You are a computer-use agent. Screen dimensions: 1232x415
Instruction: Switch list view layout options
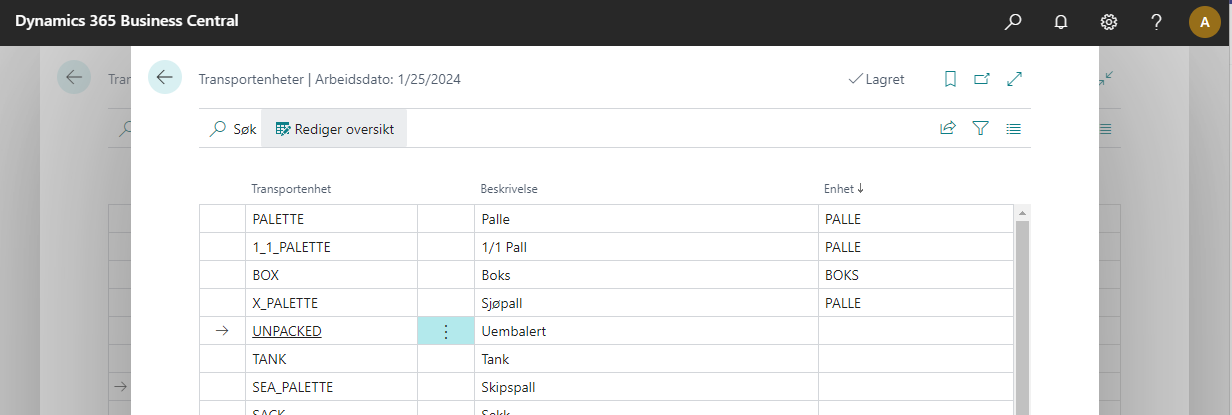click(x=1013, y=129)
